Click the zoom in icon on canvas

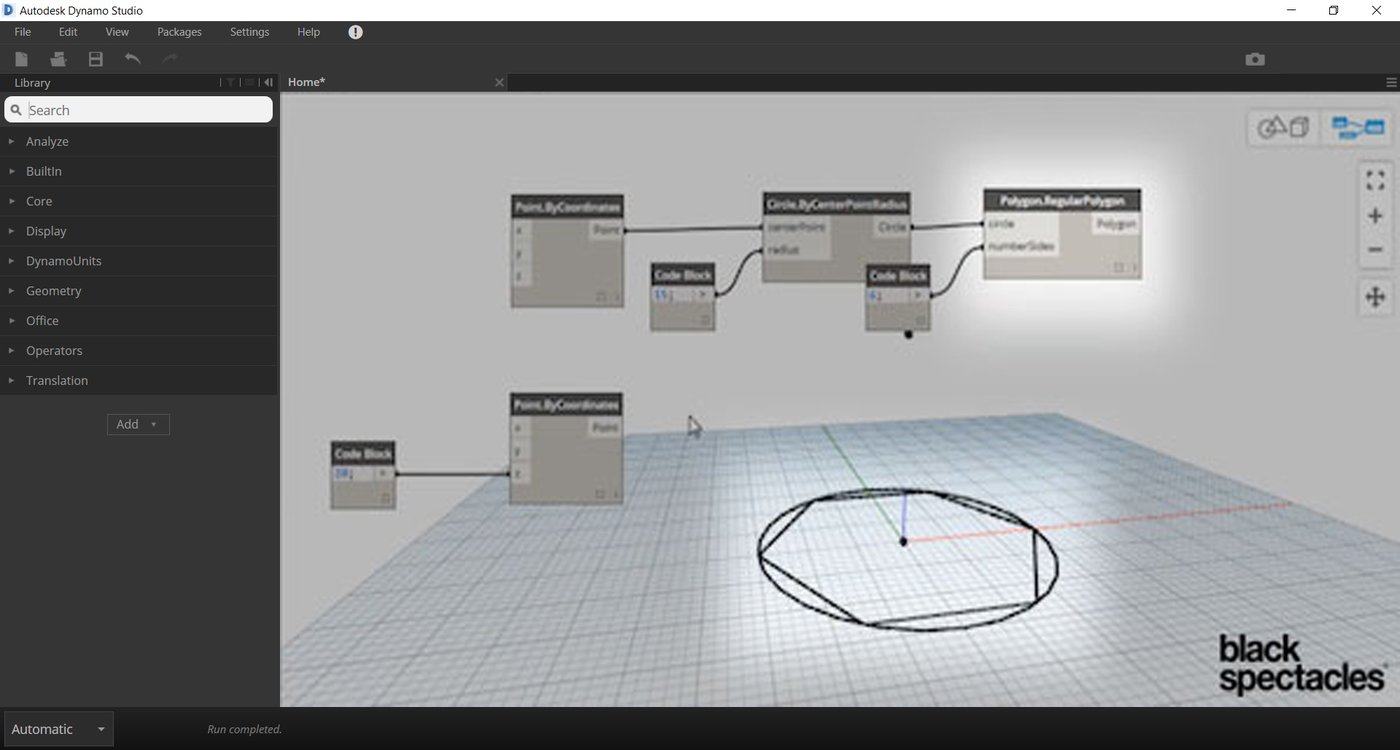point(1375,215)
